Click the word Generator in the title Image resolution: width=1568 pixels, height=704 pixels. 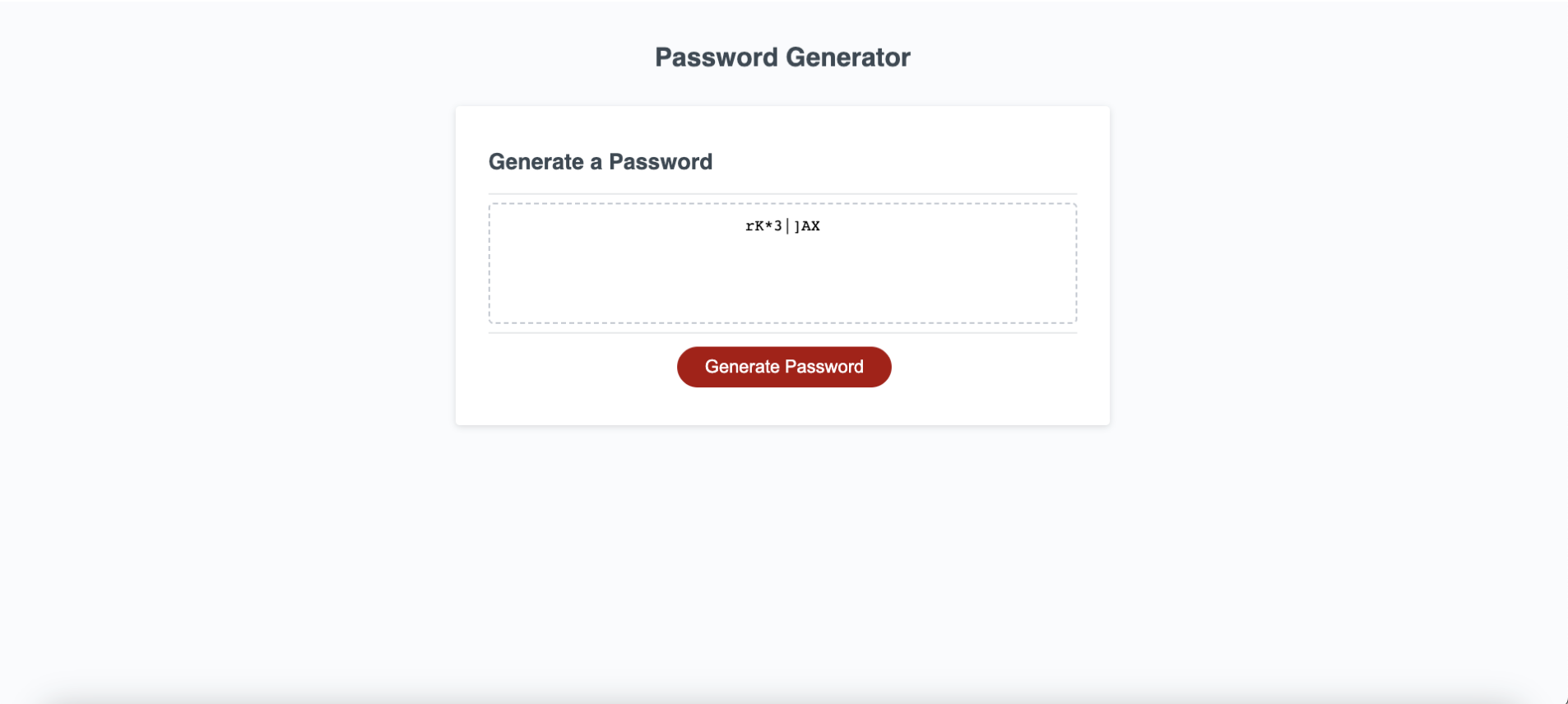pos(847,57)
